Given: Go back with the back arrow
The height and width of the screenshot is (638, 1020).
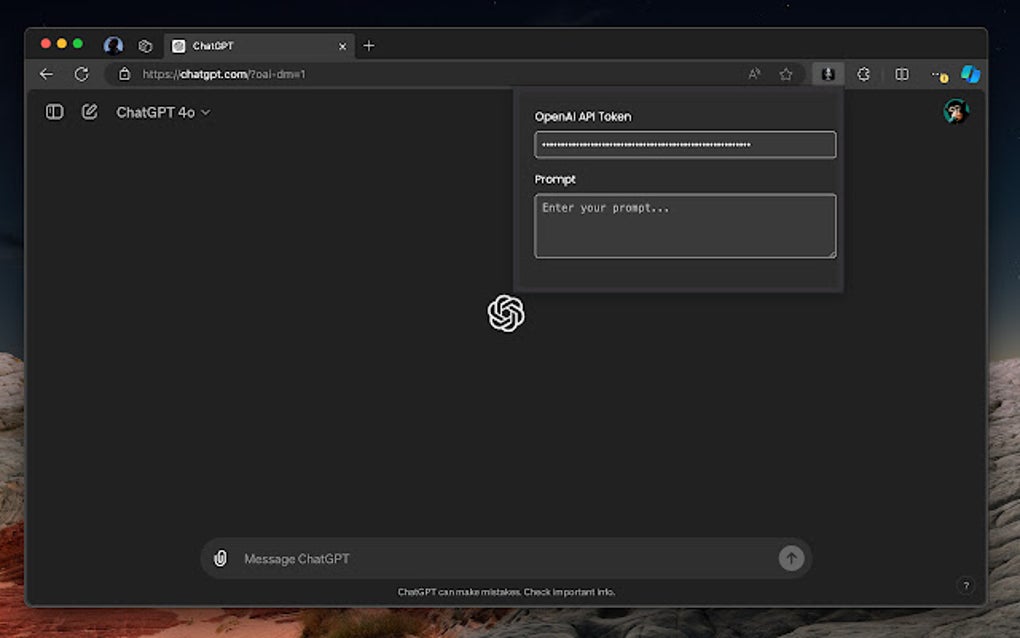Looking at the screenshot, I should coord(46,74).
